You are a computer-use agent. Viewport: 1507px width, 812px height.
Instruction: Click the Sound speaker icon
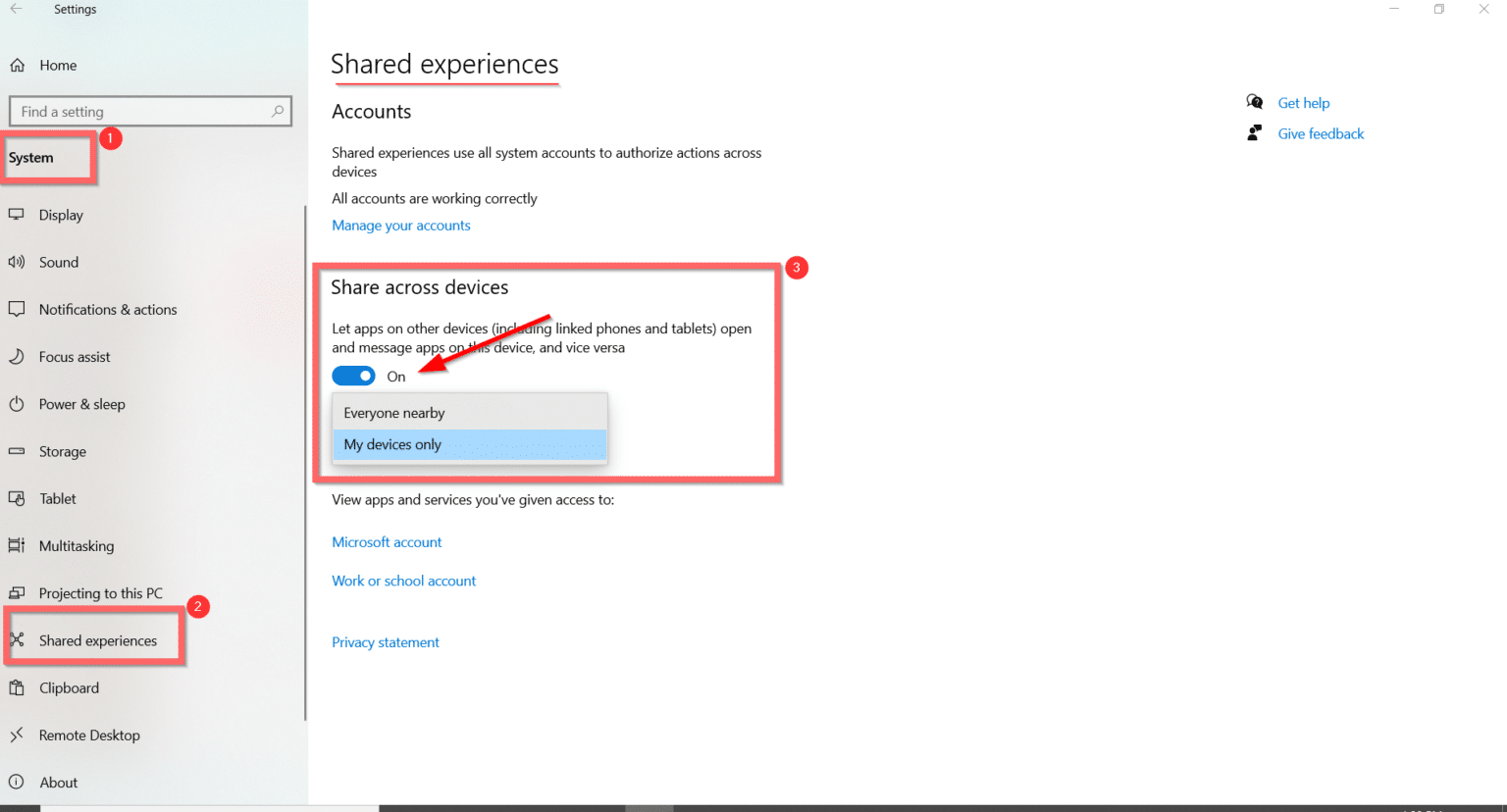coord(17,262)
